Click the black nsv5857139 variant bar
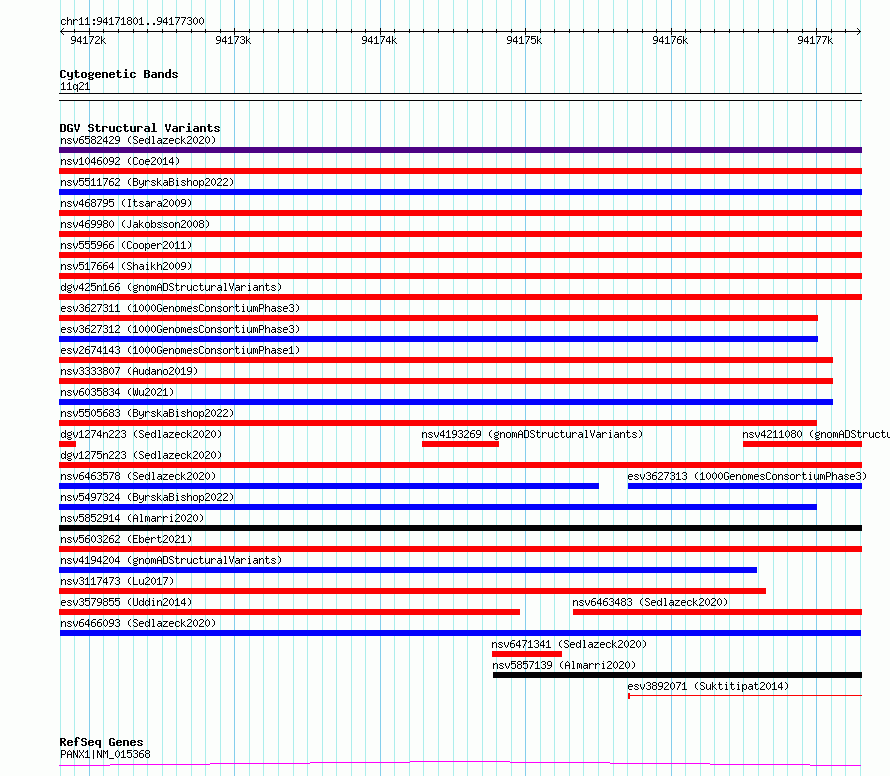This screenshot has width=890, height=776. coord(677,675)
